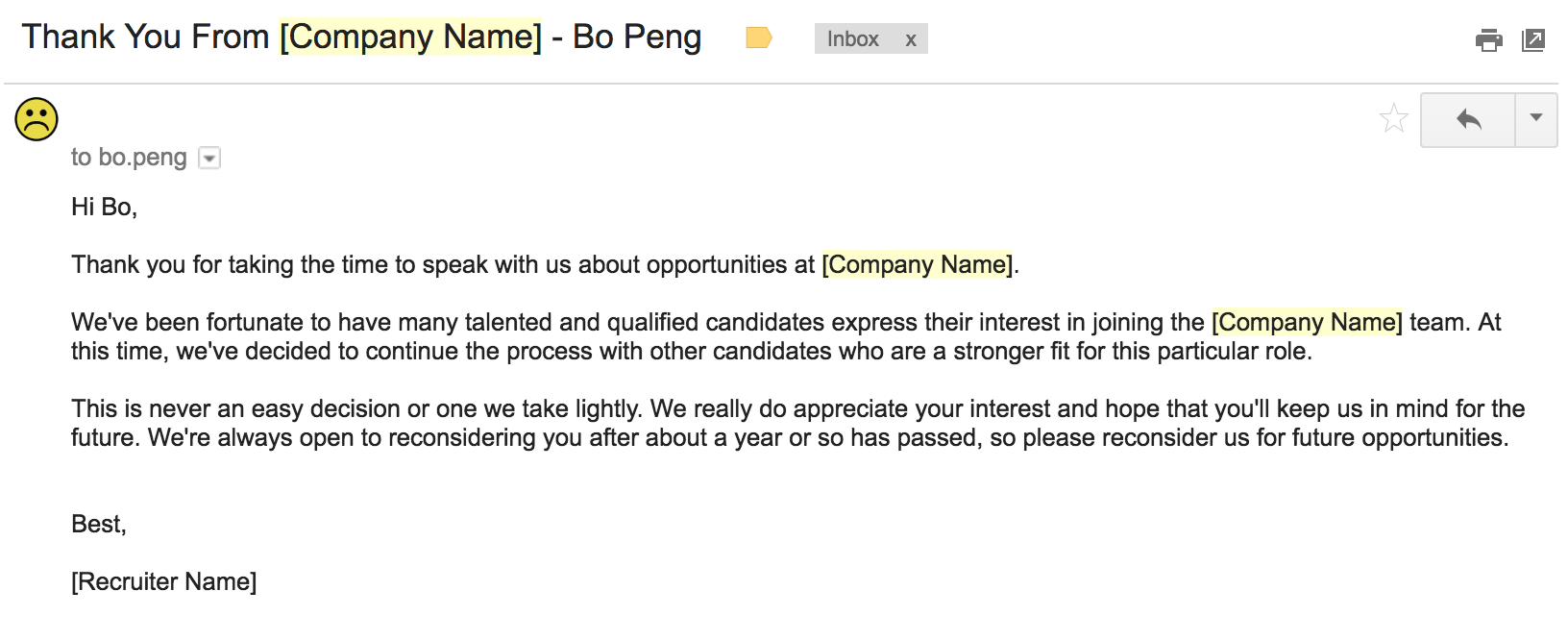Click the 'to bo.peng' recipient text

point(129,158)
